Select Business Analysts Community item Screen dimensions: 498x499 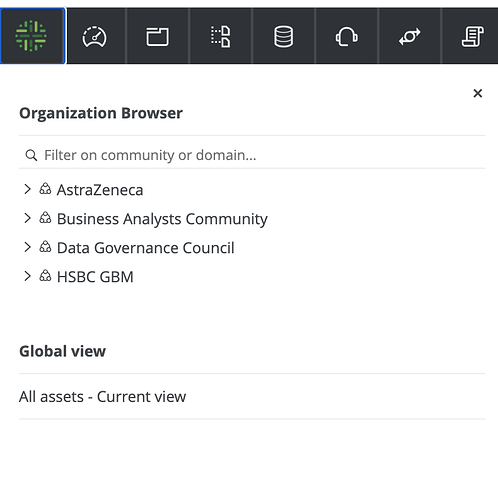[162, 219]
